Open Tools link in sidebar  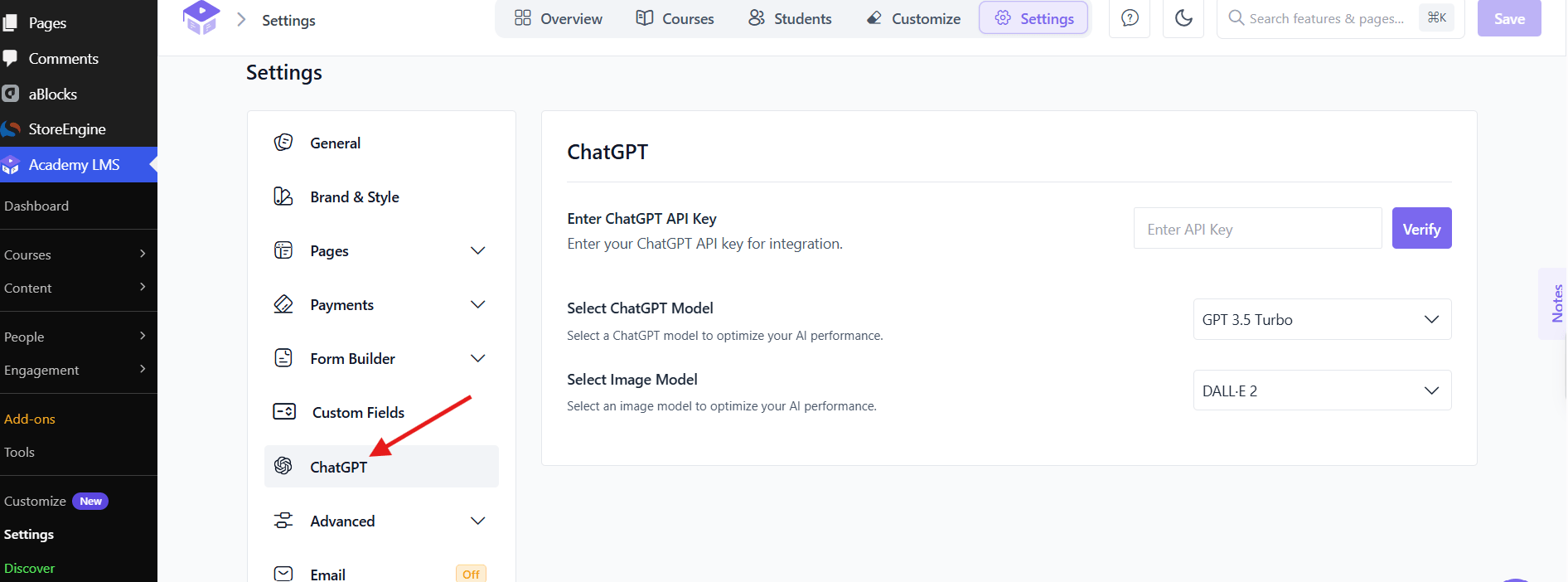tap(19, 452)
